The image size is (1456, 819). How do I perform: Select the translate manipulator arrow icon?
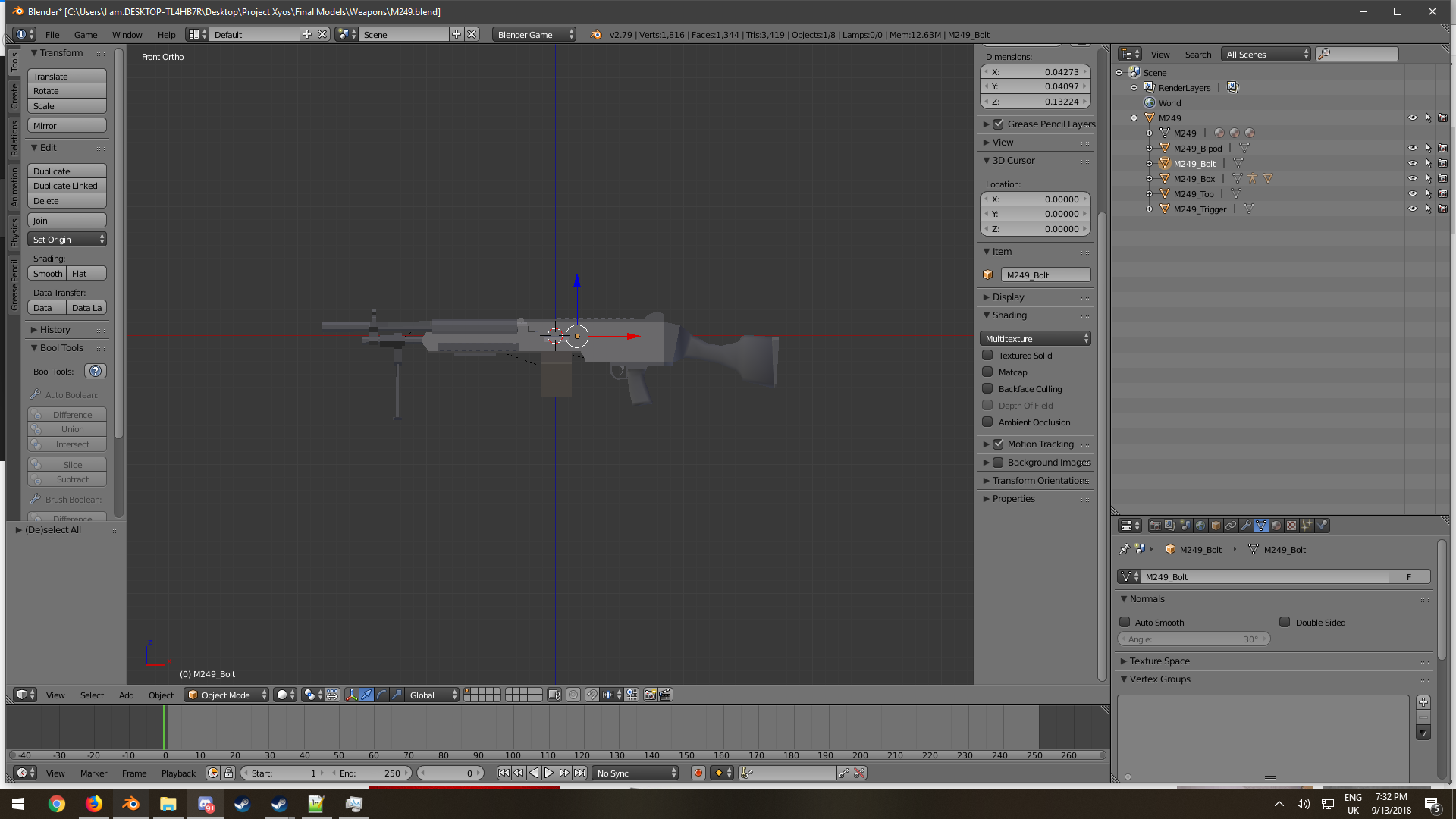tap(366, 695)
